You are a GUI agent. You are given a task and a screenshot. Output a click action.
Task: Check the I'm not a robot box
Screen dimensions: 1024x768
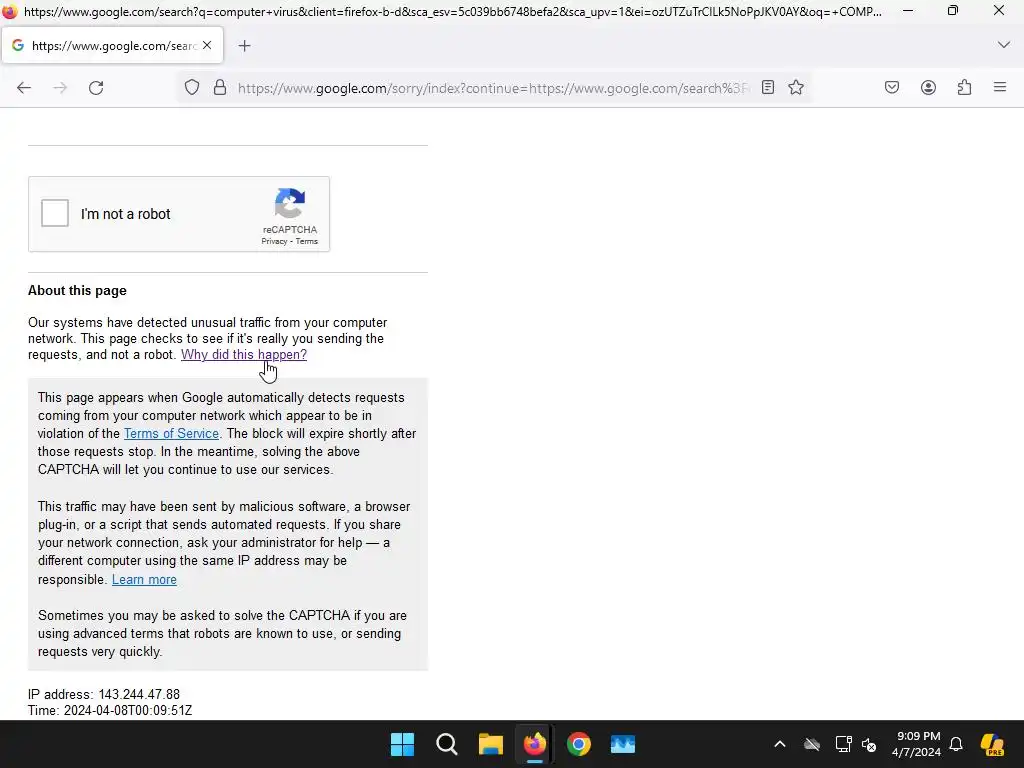point(55,214)
